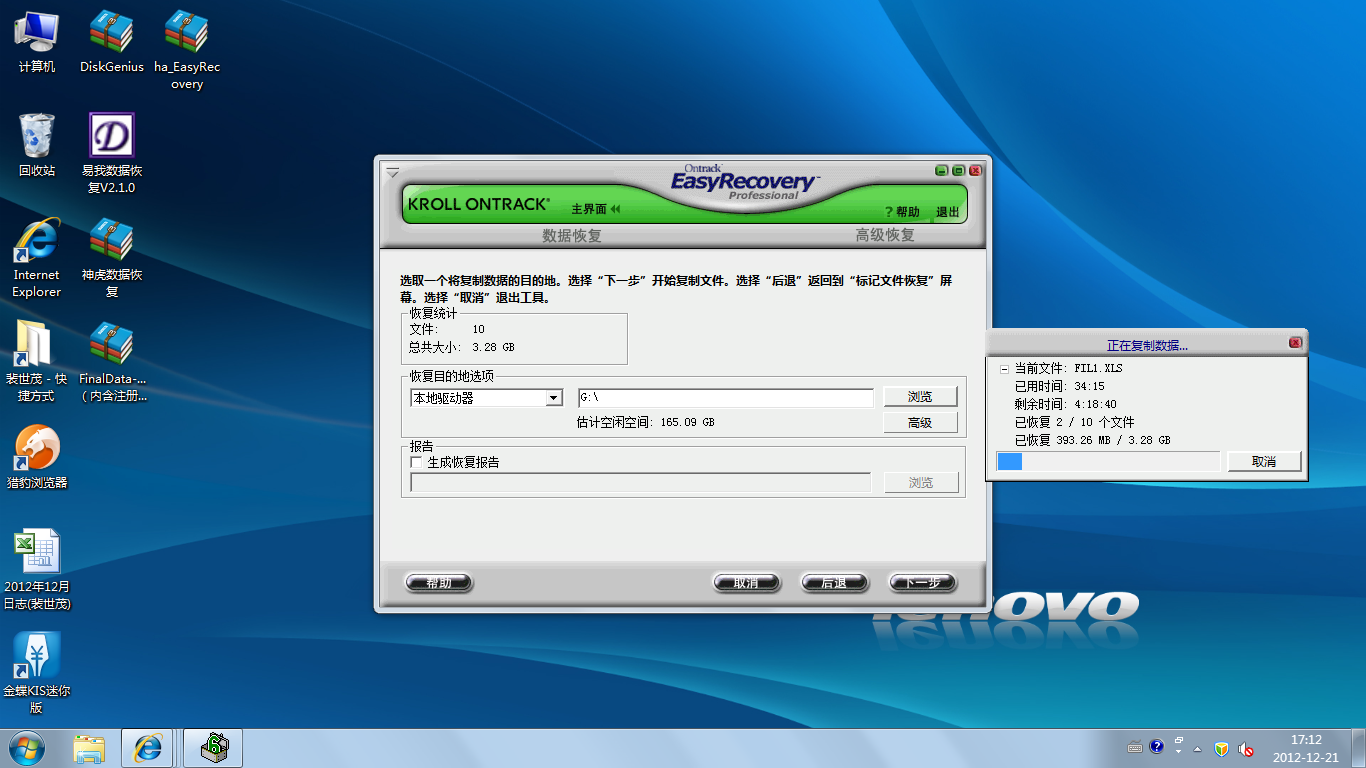This screenshot has width=1366, height=768.
Task: Open Windows Explorer from the taskbar
Action: [x=89, y=748]
